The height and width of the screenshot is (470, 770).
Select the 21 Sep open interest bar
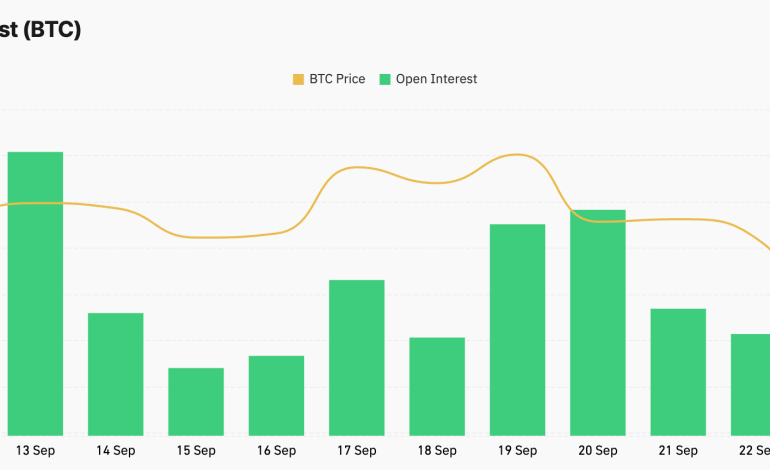pos(678,371)
